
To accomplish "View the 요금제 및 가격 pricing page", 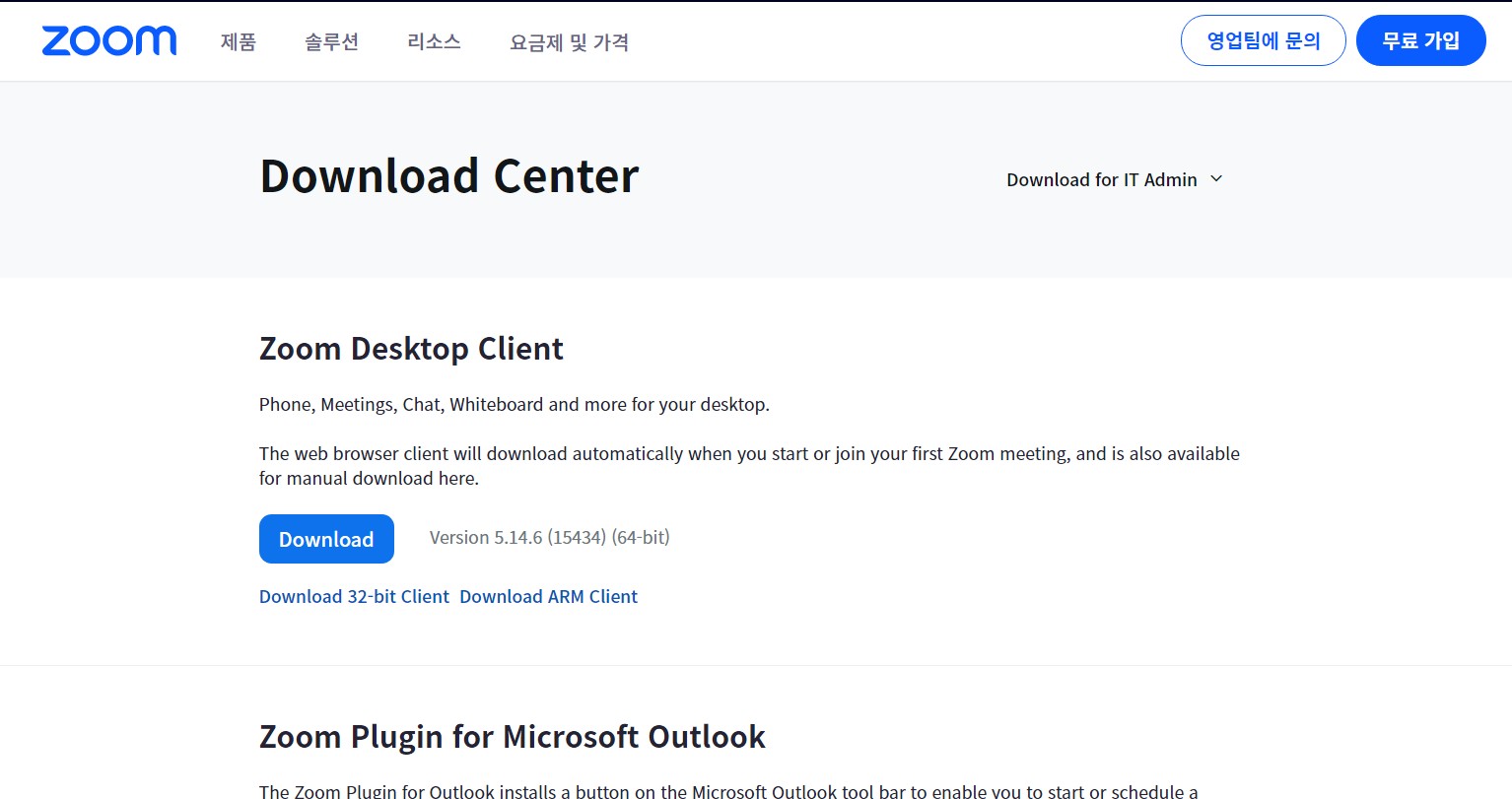I will [569, 42].
